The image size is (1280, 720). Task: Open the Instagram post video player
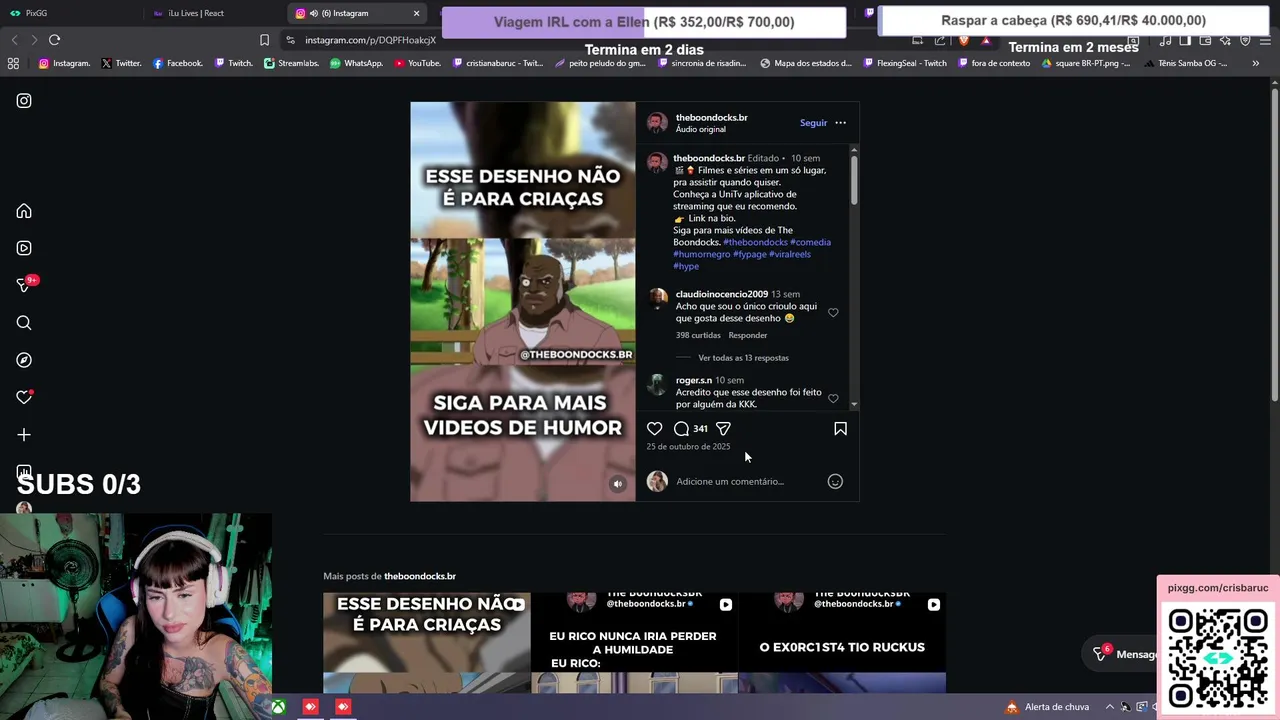[x=523, y=301]
